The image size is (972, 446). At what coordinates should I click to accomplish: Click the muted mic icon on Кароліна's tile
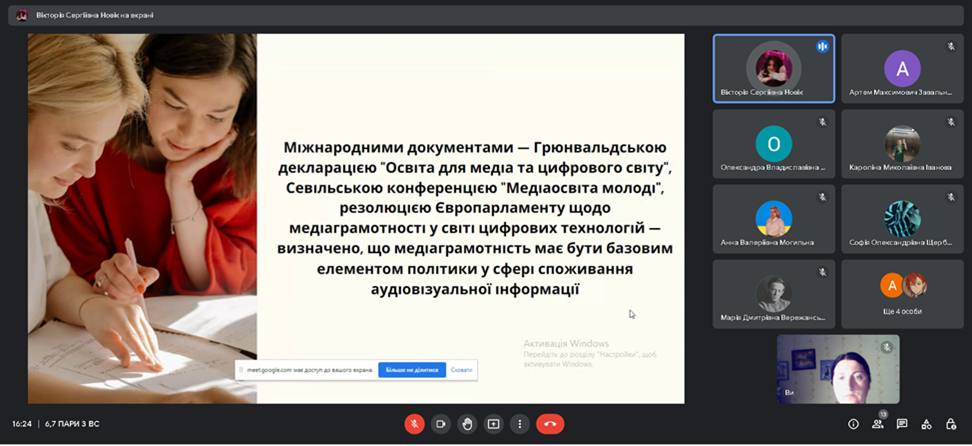click(950, 122)
